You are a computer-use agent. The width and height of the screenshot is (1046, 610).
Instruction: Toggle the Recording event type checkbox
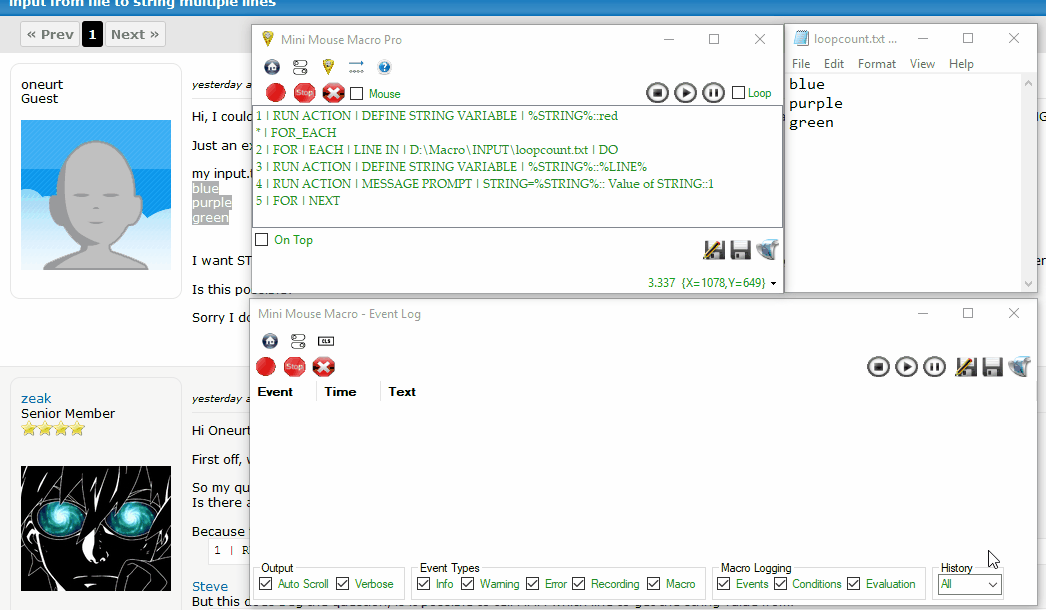pos(578,583)
